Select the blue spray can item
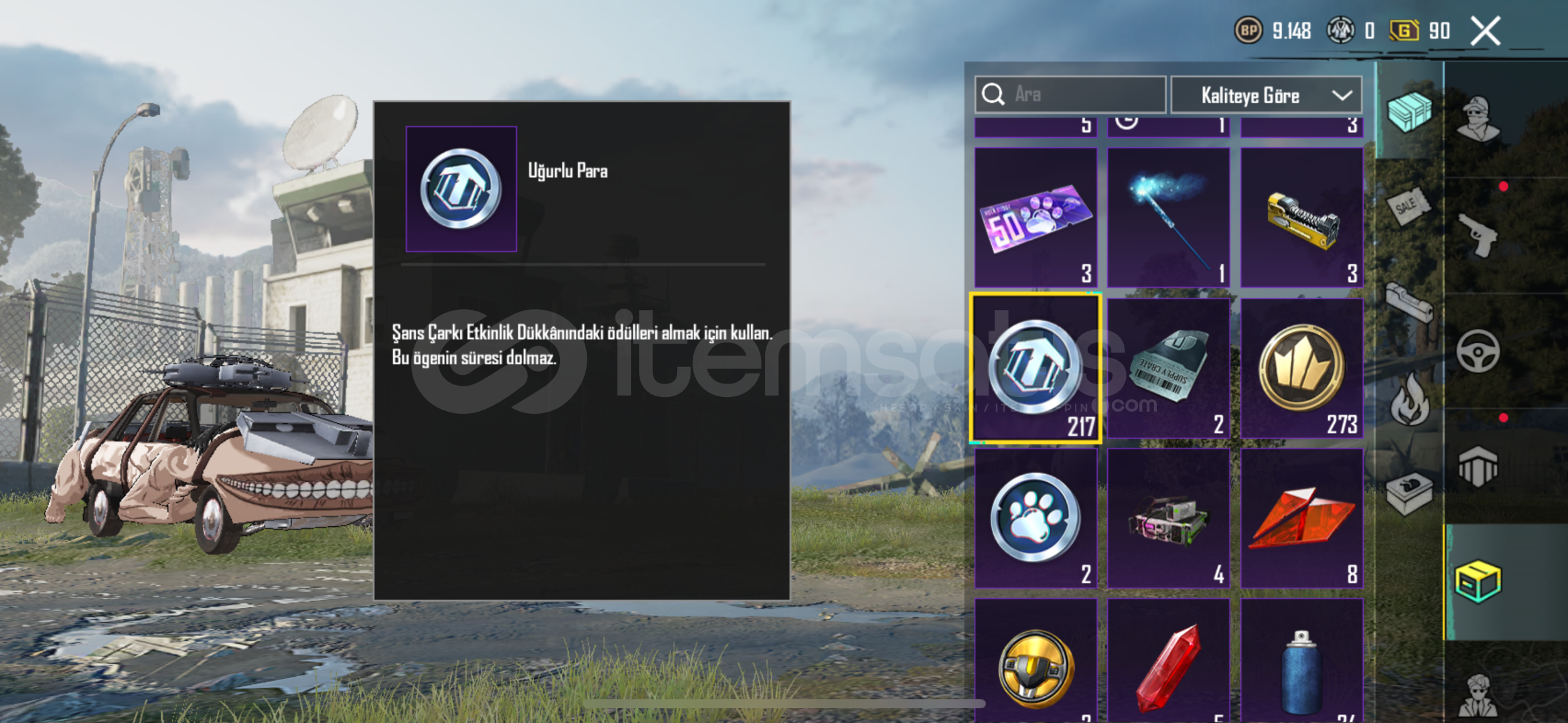The image size is (1568, 723). (x=1301, y=661)
